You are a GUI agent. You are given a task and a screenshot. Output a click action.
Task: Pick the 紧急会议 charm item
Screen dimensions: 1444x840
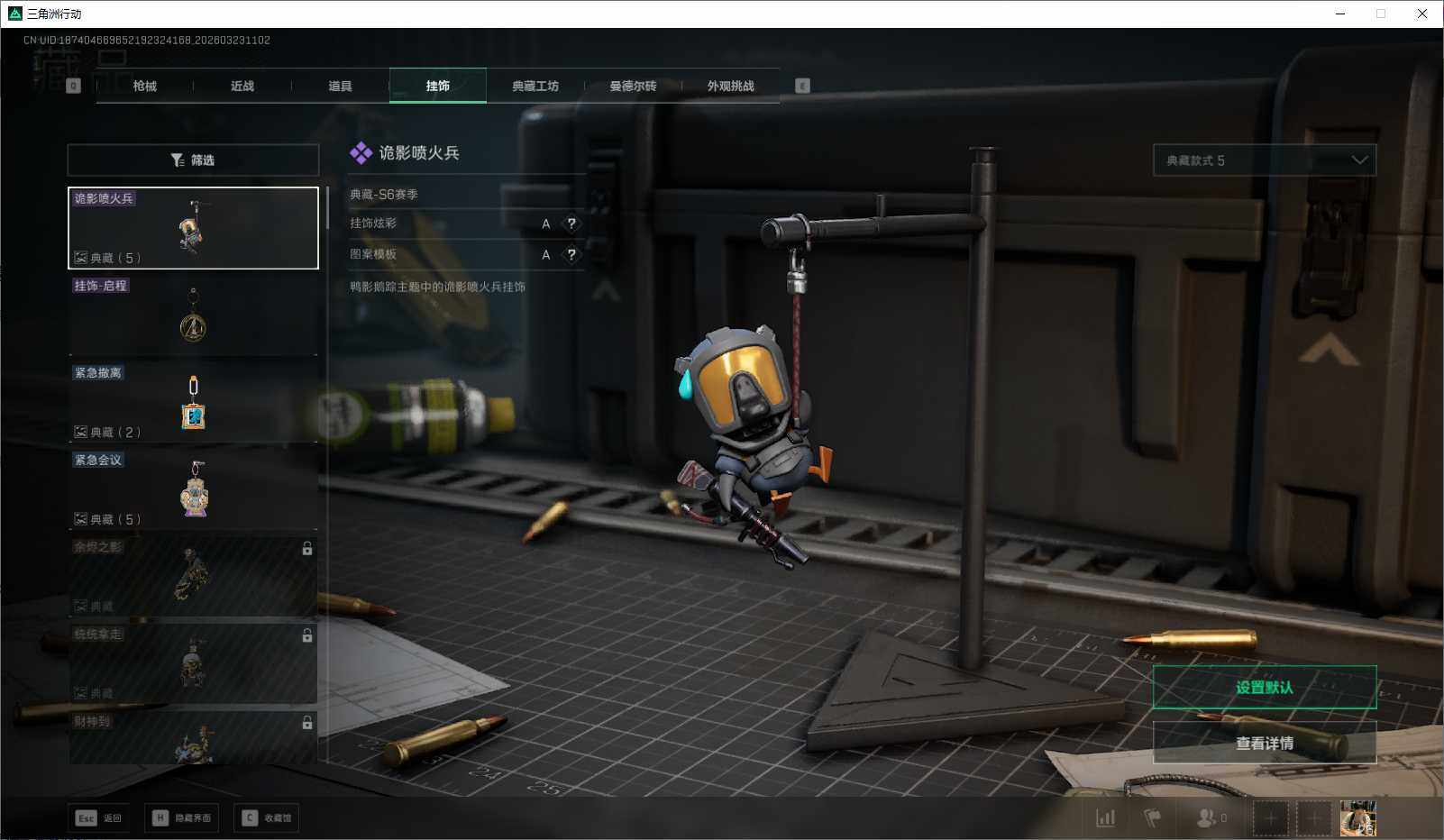pyautogui.click(x=193, y=489)
